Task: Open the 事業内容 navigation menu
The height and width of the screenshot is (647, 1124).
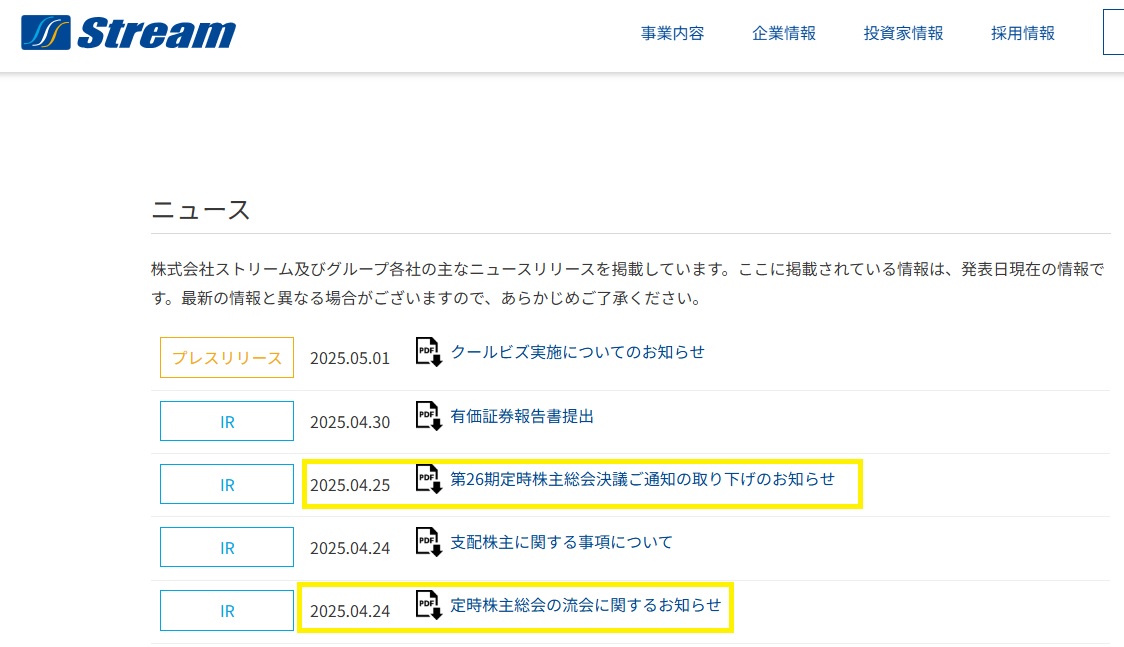Action: [x=672, y=33]
